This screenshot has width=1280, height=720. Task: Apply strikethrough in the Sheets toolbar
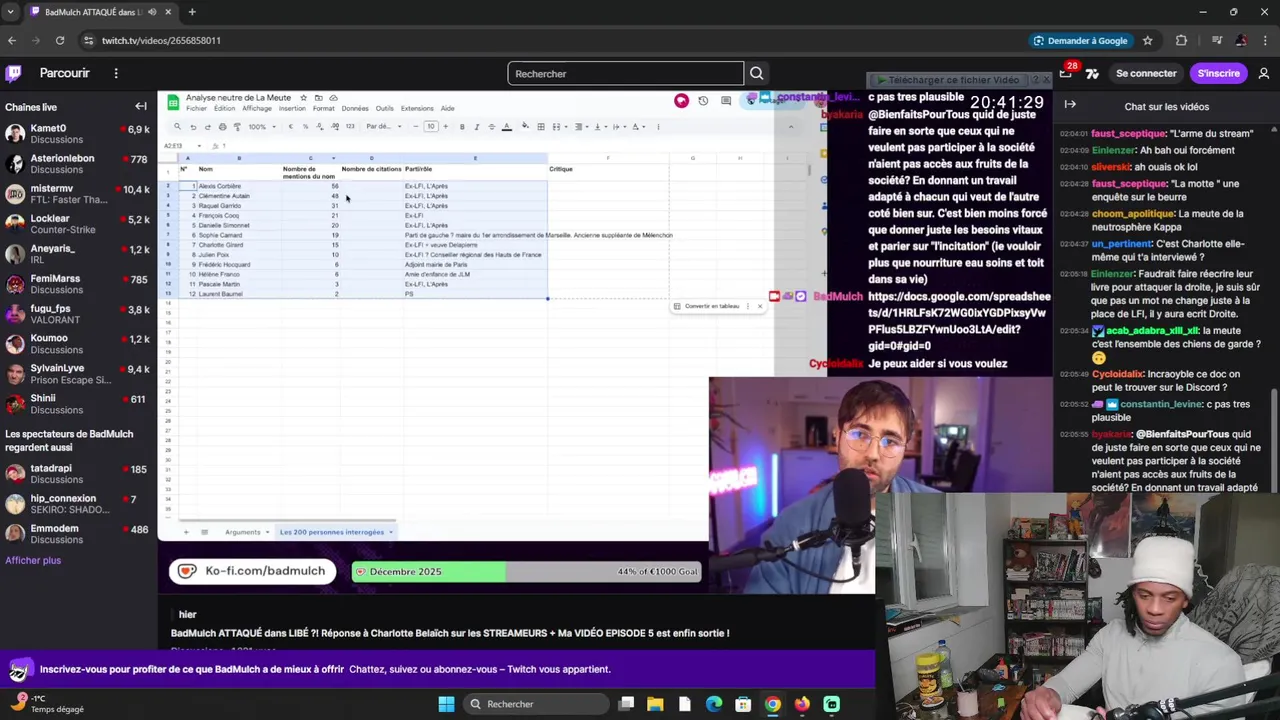(491, 127)
